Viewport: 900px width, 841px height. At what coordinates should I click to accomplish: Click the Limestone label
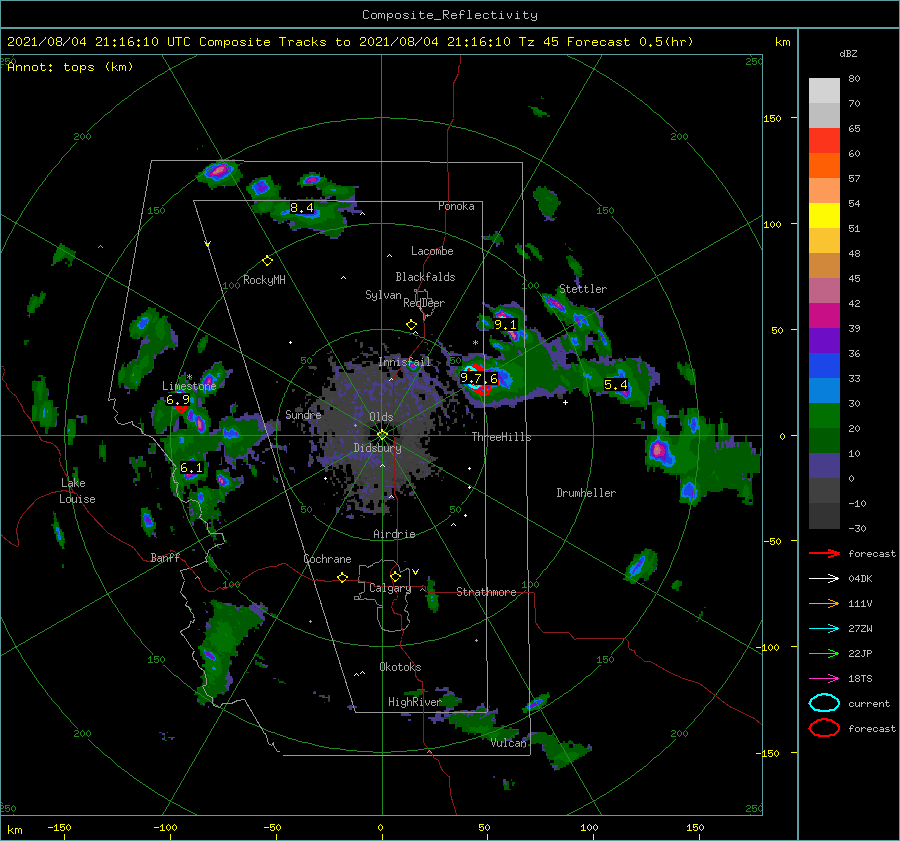coord(189,386)
